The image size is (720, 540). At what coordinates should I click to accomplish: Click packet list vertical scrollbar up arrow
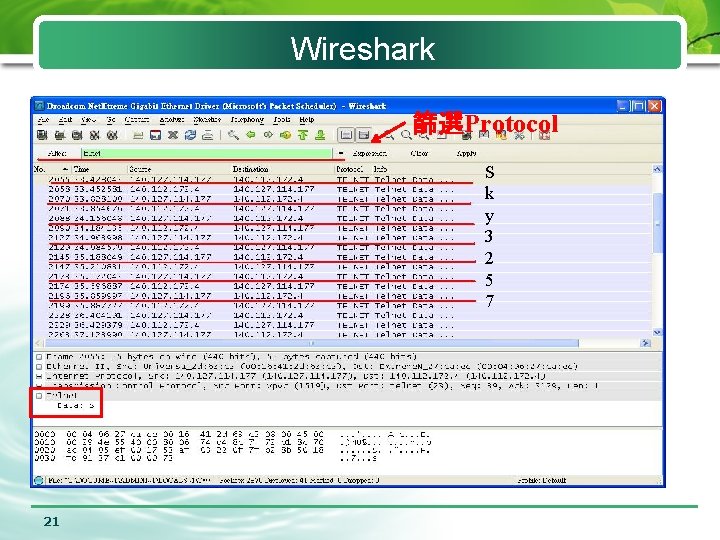(x=657, y=169)
